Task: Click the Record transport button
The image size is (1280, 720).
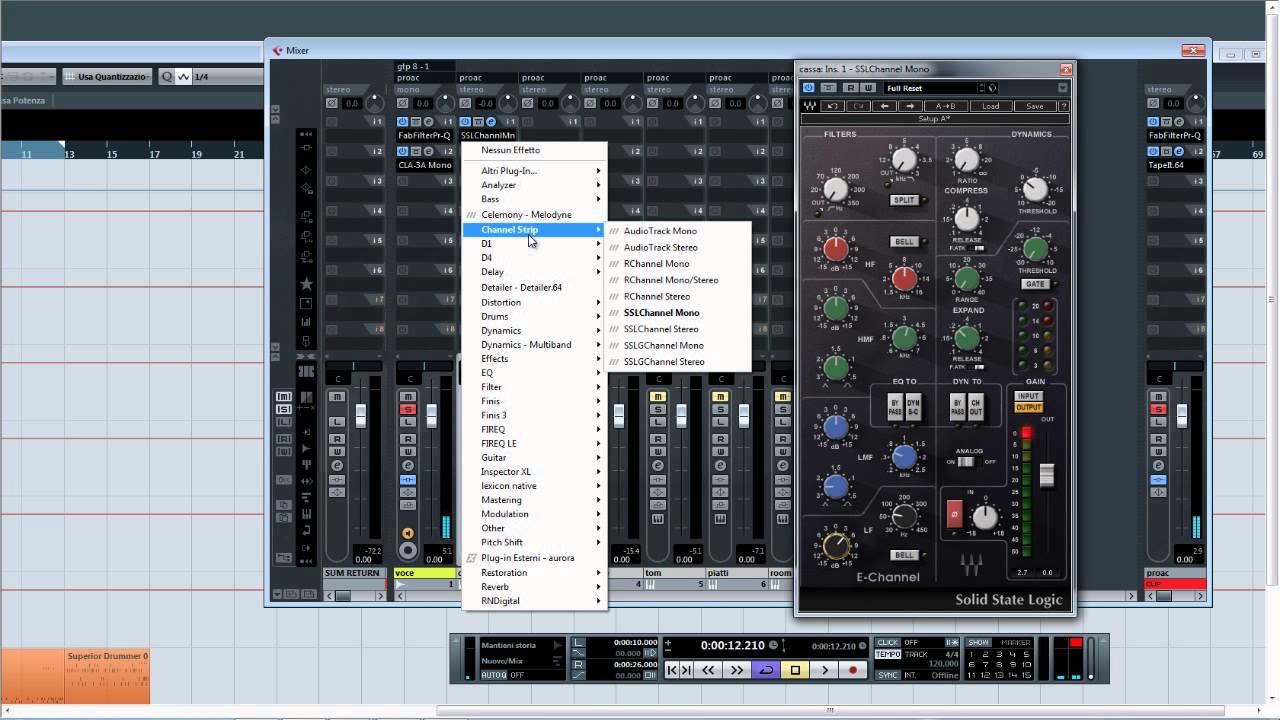Action: click(853, 670)
